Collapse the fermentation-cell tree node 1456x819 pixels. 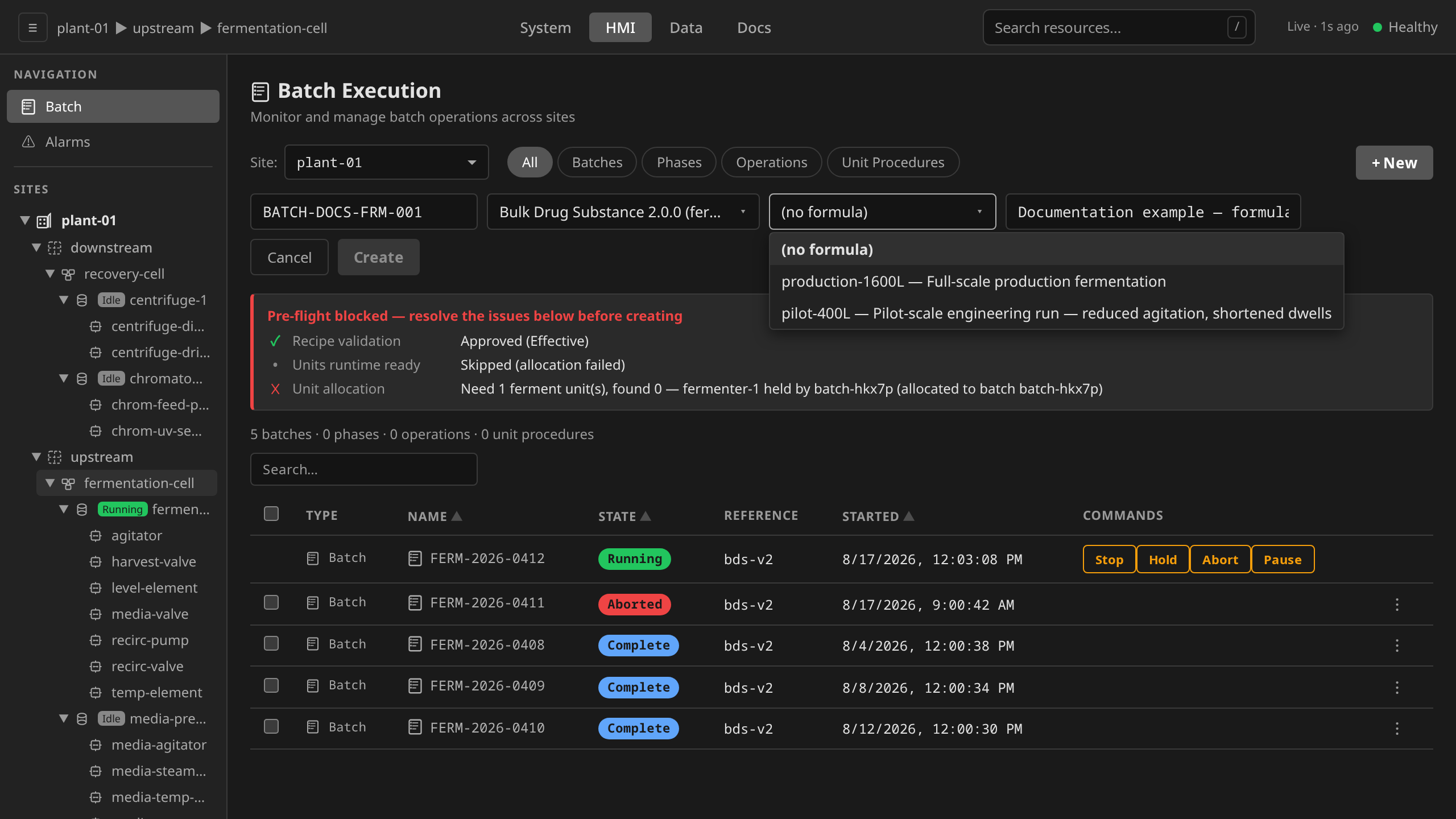click(50, 483)
